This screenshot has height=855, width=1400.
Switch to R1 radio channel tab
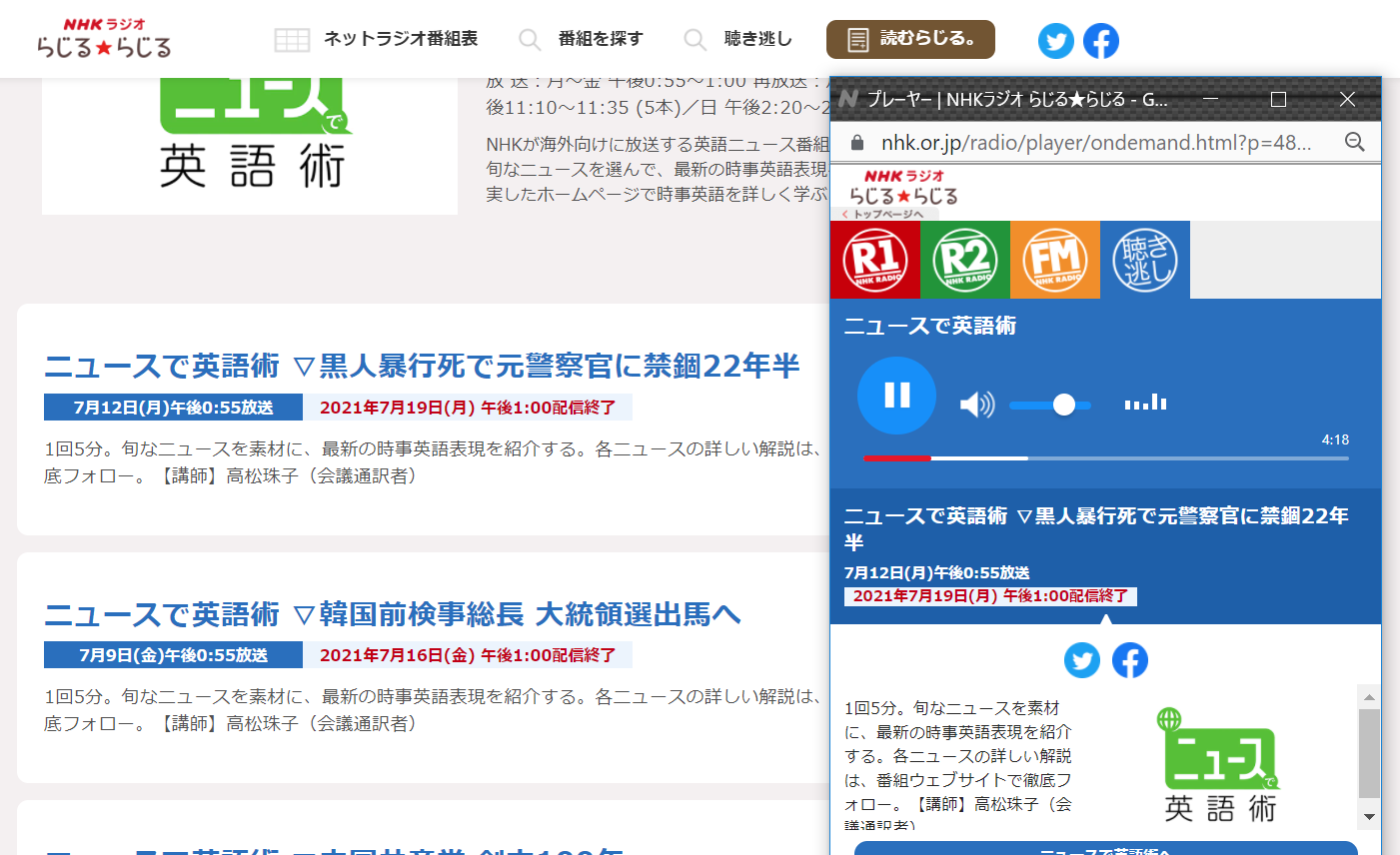click(875, 260)
